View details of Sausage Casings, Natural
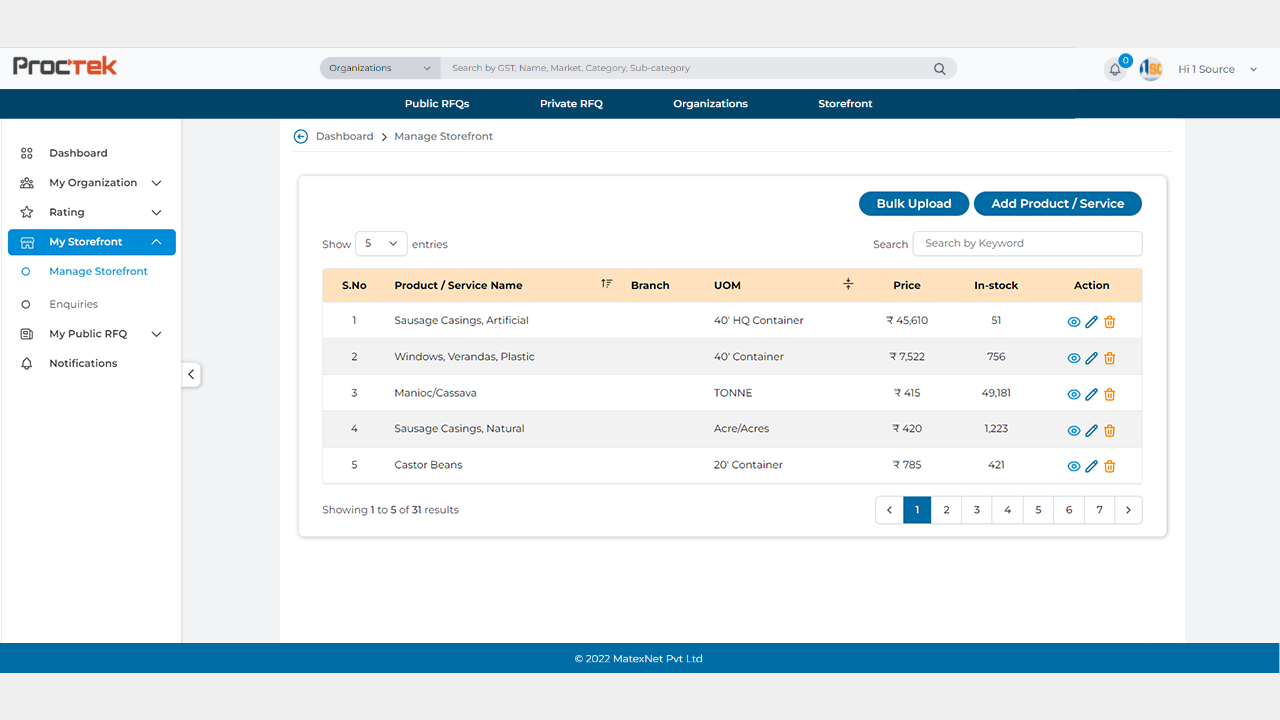This screenshot has height=720, width=1280. 1073,430
